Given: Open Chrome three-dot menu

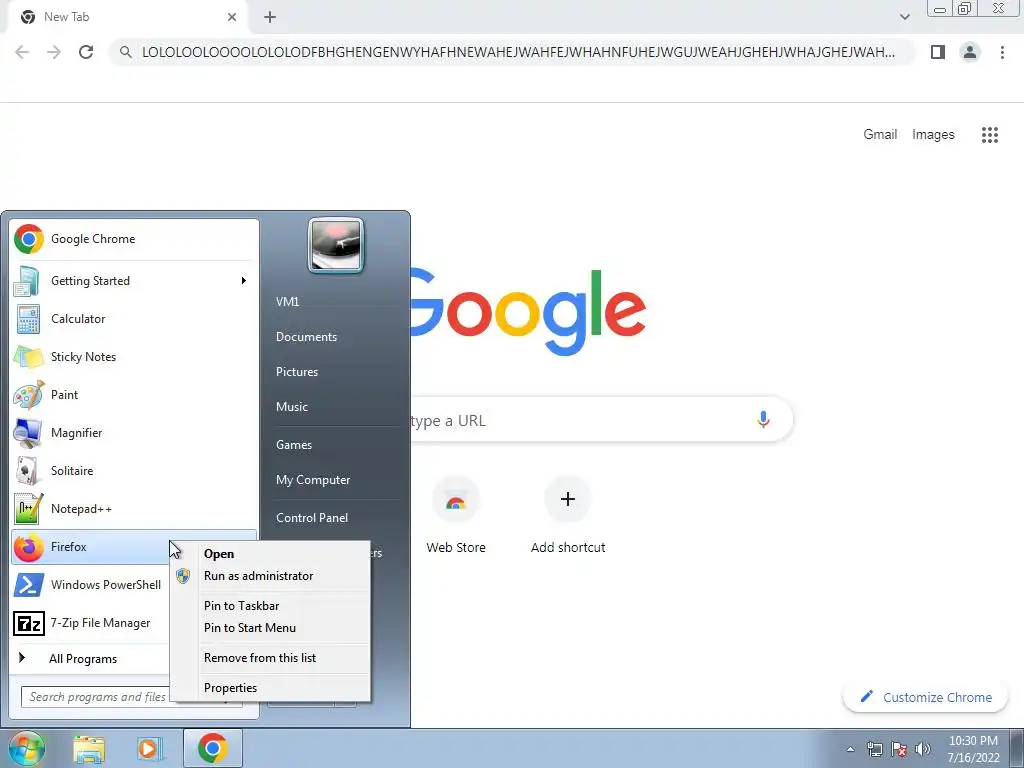Looking at the screenshot, I should coord(1002,52).
